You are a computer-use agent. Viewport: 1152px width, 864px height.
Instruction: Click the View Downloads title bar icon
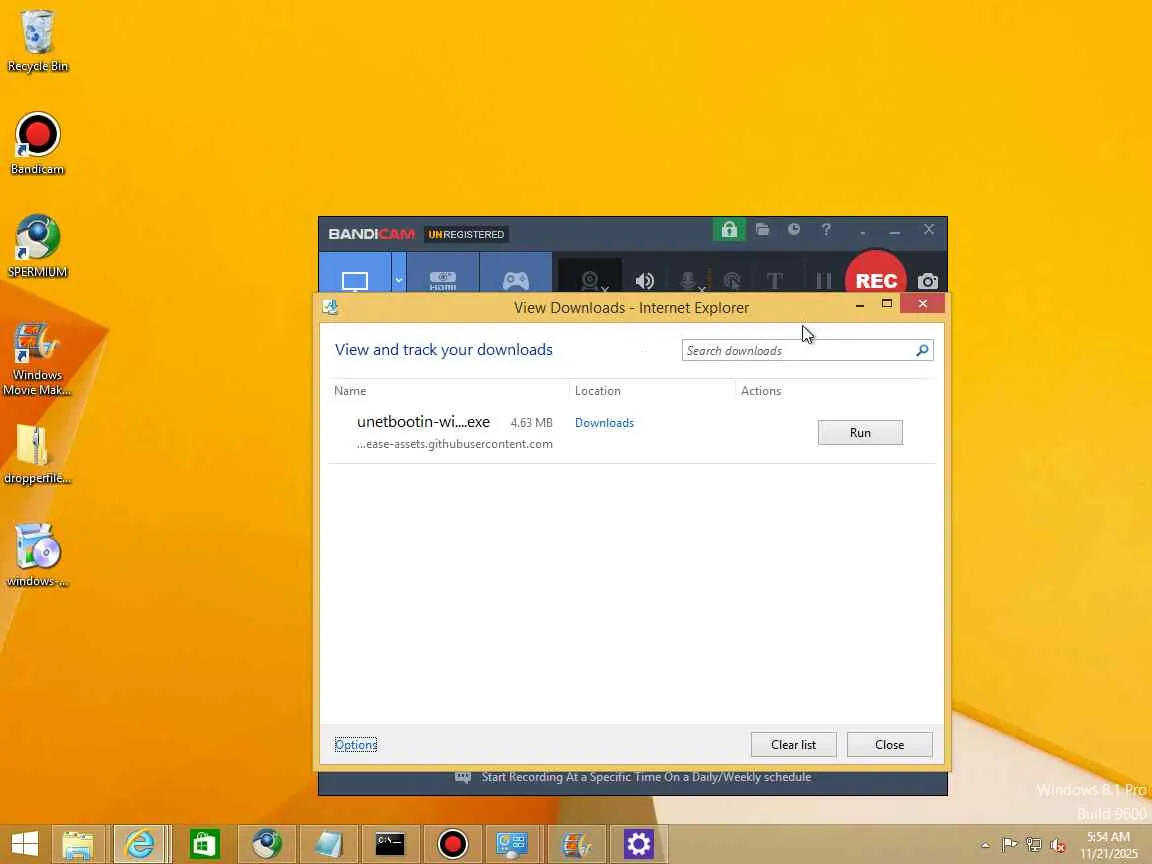[331, 307]
